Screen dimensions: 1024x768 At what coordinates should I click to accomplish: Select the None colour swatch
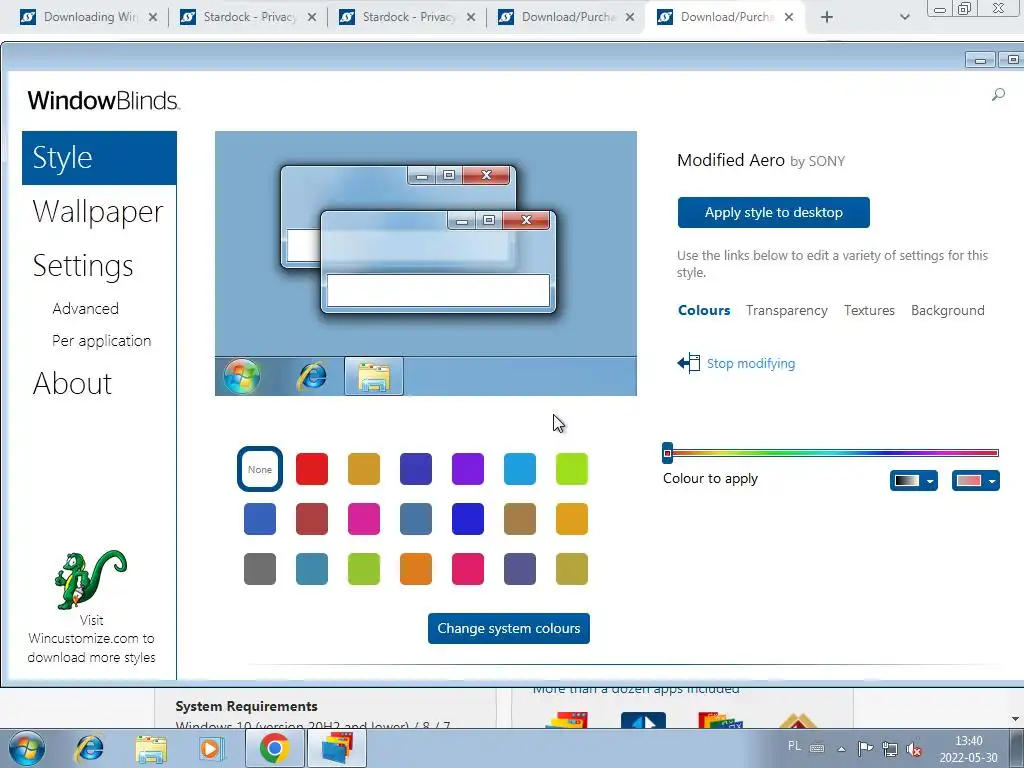tap(260, 469)
